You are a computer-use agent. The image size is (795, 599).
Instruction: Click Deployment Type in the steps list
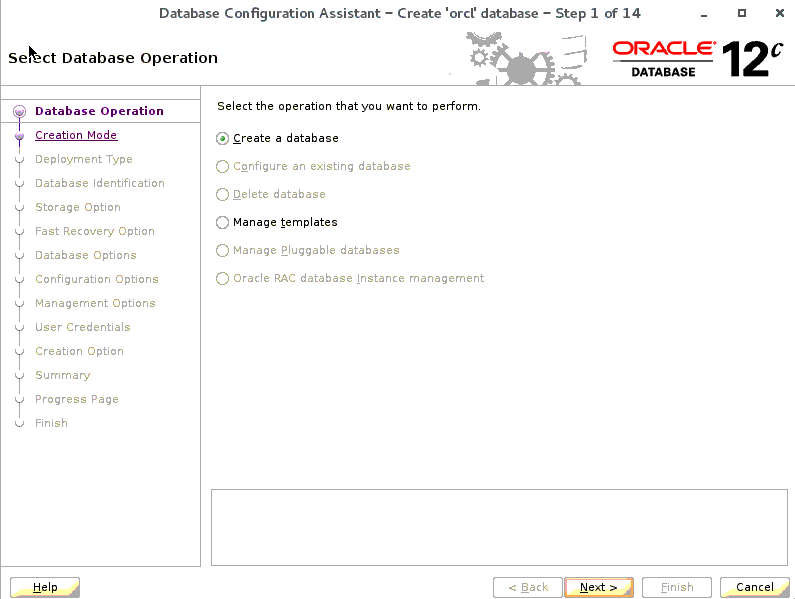tap(83, 159)
